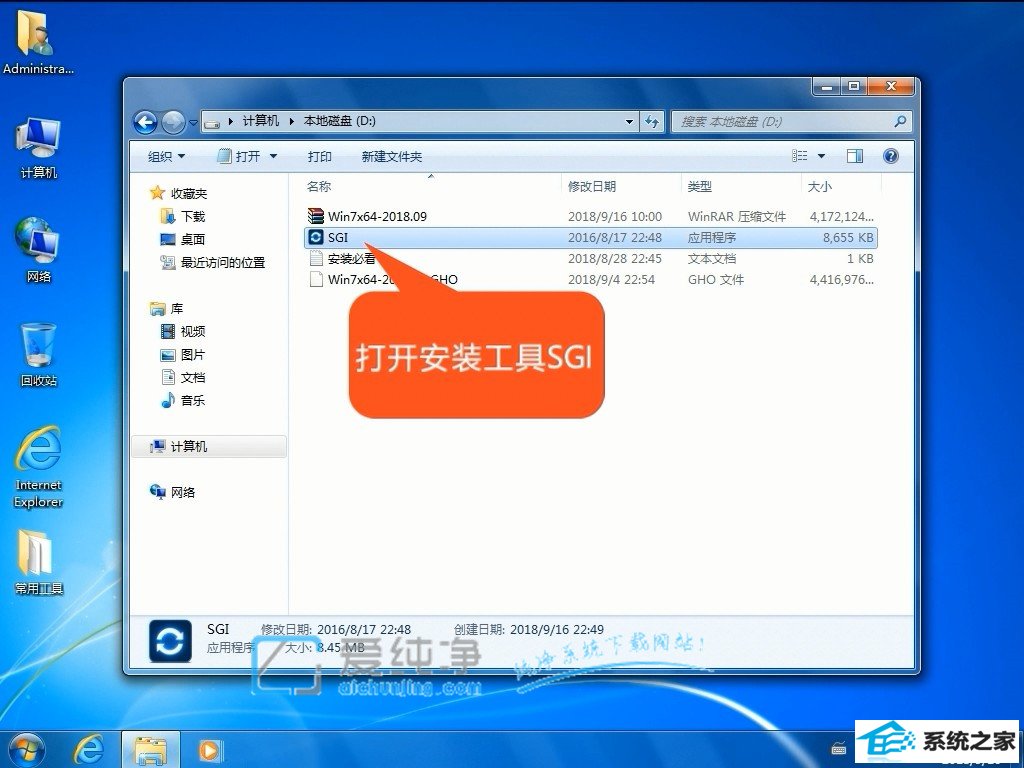Open the Help question mark icon
The height and width of the screenshot is (768, 1024).
pos(891,156)
